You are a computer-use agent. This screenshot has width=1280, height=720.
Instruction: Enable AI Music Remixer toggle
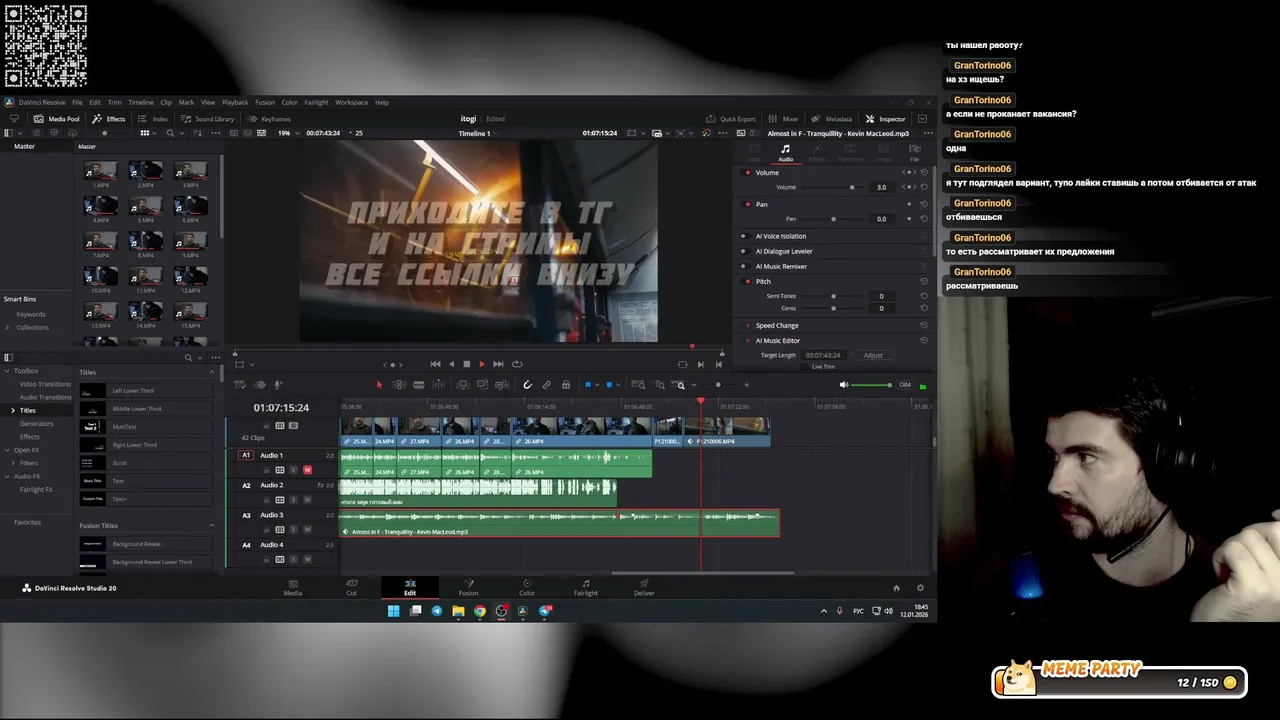(743, 266)
